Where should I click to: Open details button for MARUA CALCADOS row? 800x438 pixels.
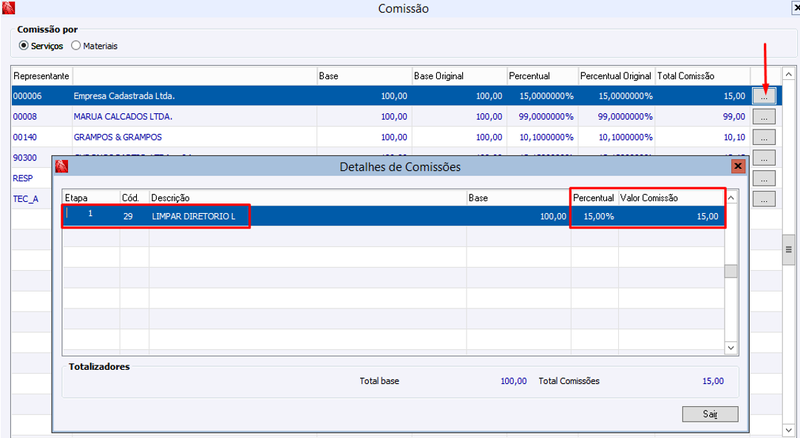tap(764, 116)
